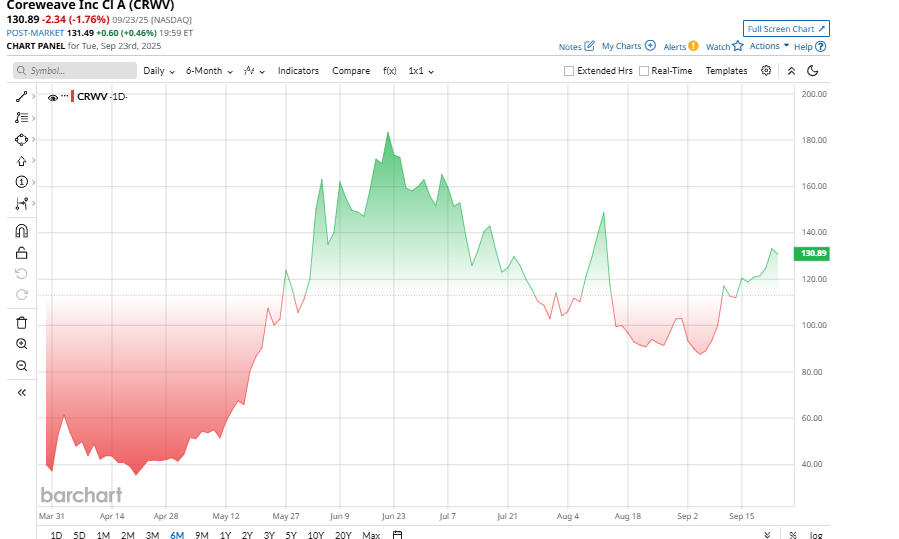
Task: Select the 10Y time range
Action: pyautogui.click(x=316, y=534)
